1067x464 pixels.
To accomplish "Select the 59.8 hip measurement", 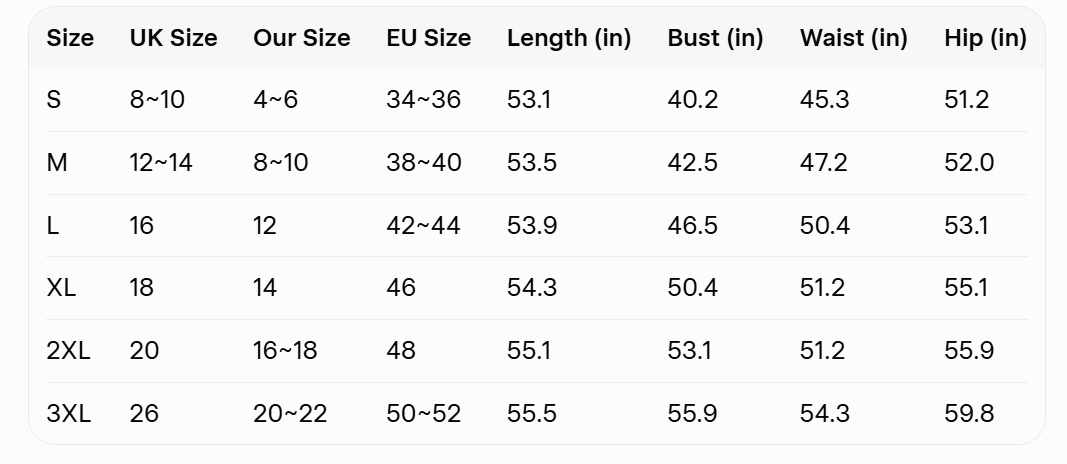I will tap(969, 413).
